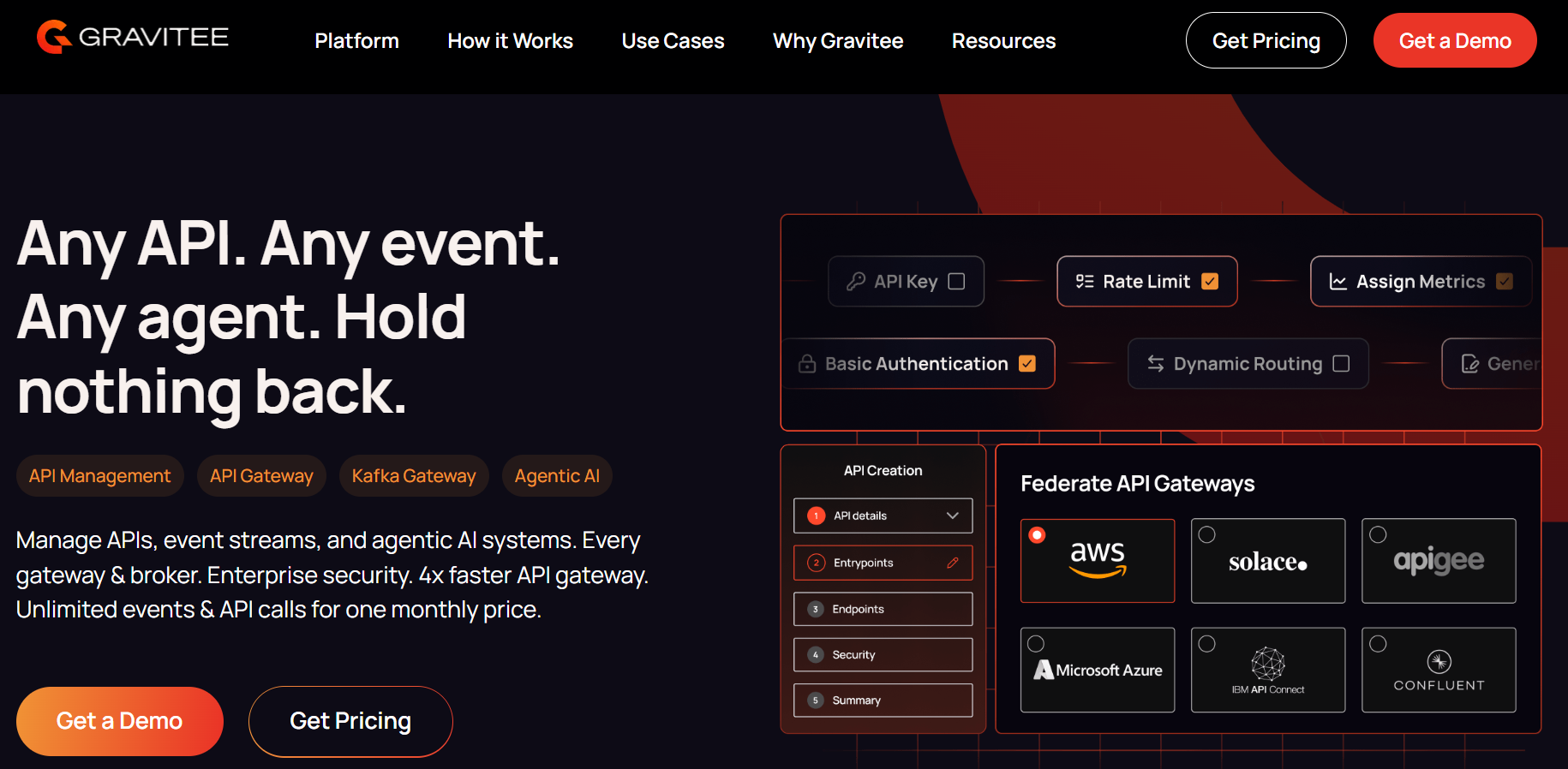Image resolution: width=1568 pixels, height=769 pixels.
Task: Select the Security step
Action: click(x=883, y=654)
